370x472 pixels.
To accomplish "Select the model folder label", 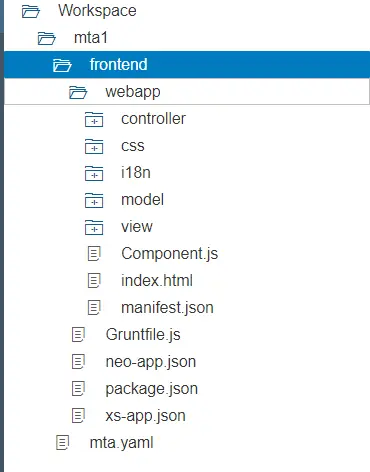I will (x=142, y=200).
